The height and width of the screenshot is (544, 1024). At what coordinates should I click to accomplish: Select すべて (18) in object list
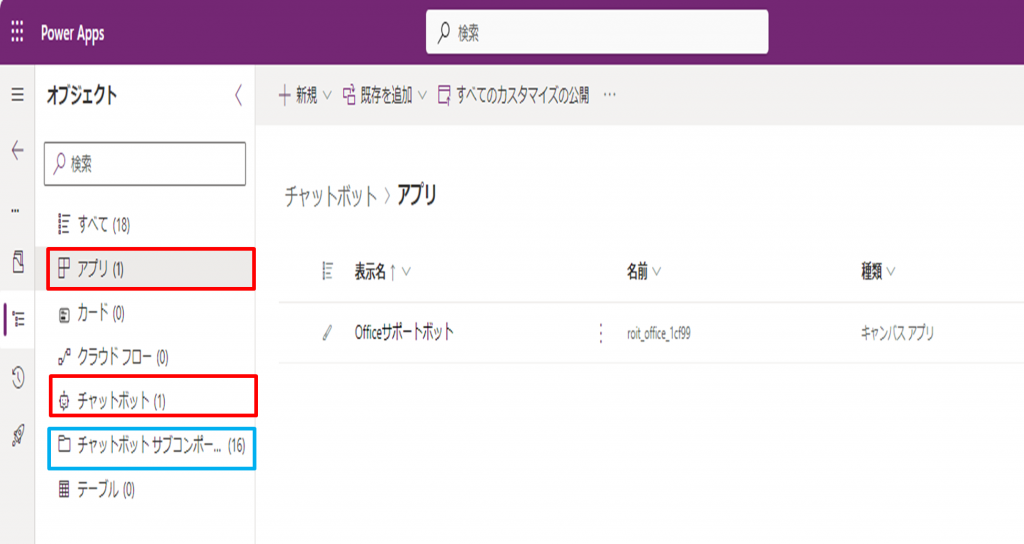point(145,224)
